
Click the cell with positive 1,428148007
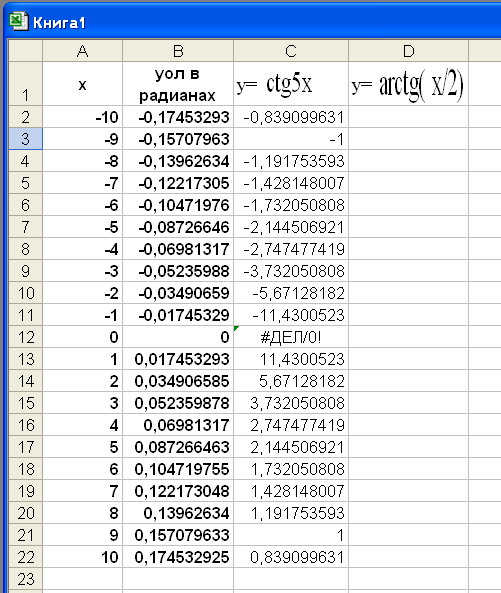click(291, 490)
